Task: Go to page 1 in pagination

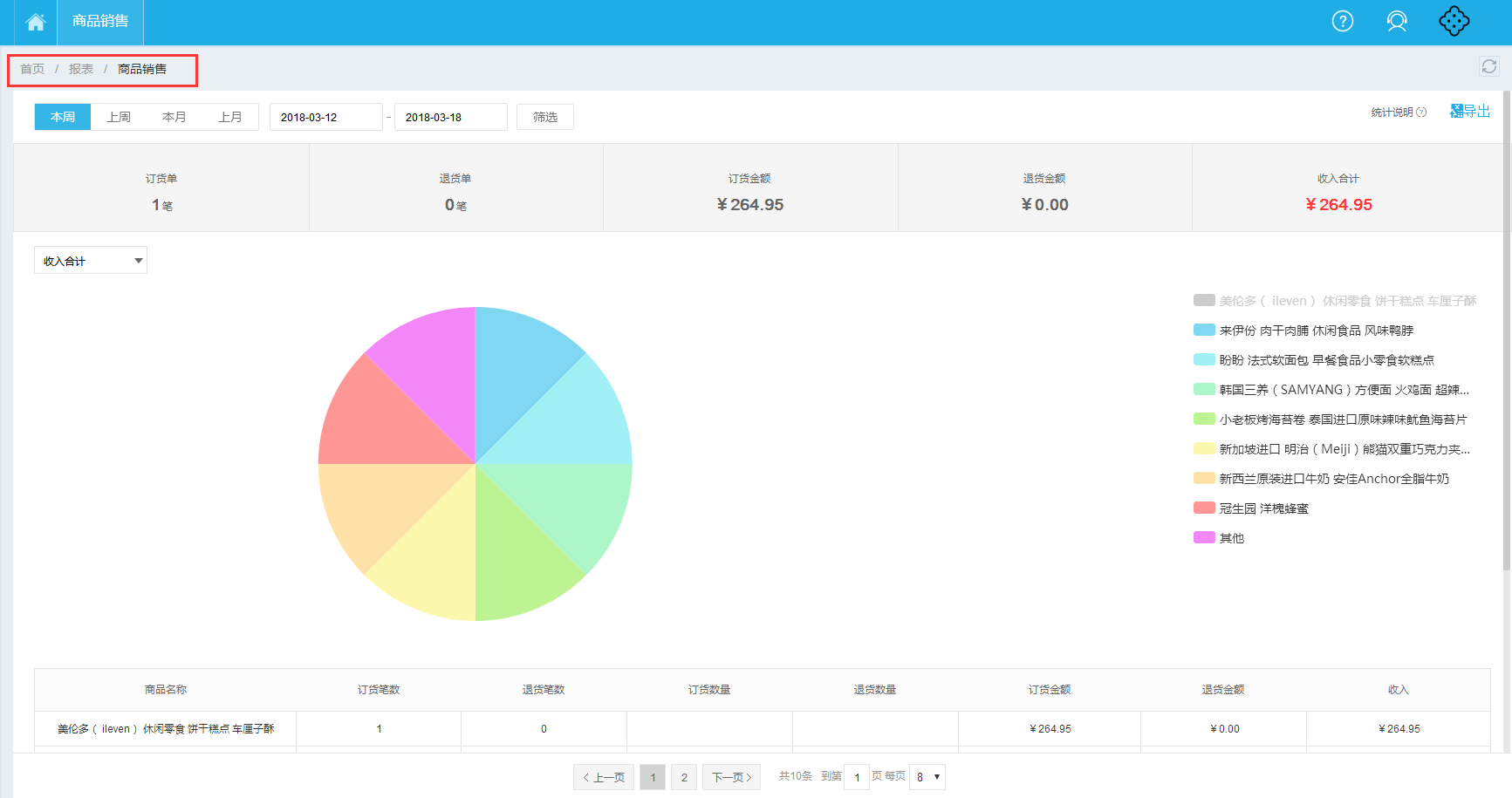Action: point(653,777)
